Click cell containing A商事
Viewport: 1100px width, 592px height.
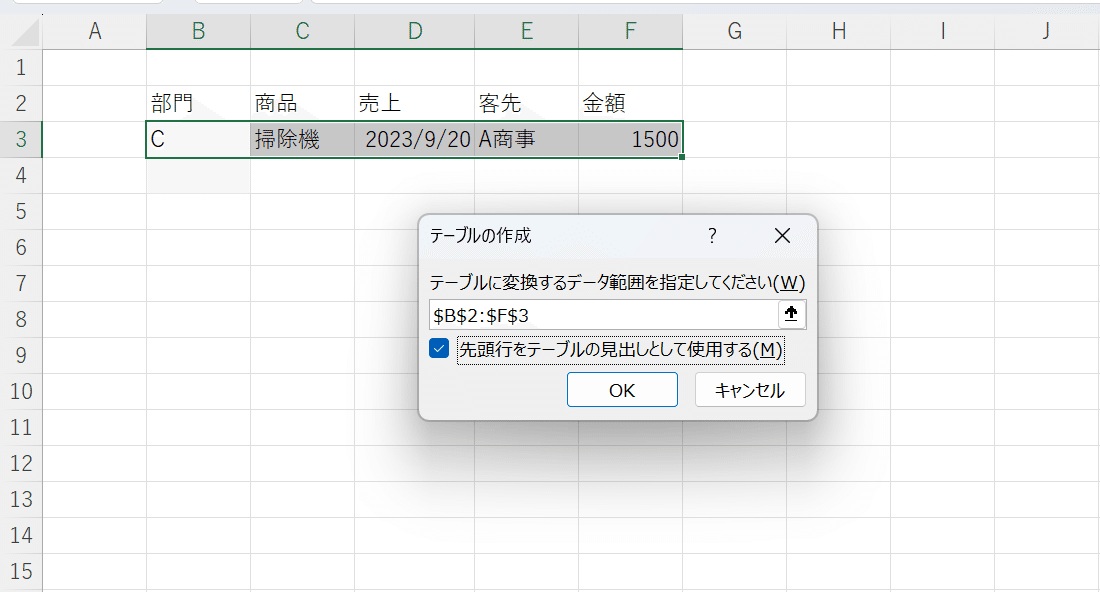(526, 140)
